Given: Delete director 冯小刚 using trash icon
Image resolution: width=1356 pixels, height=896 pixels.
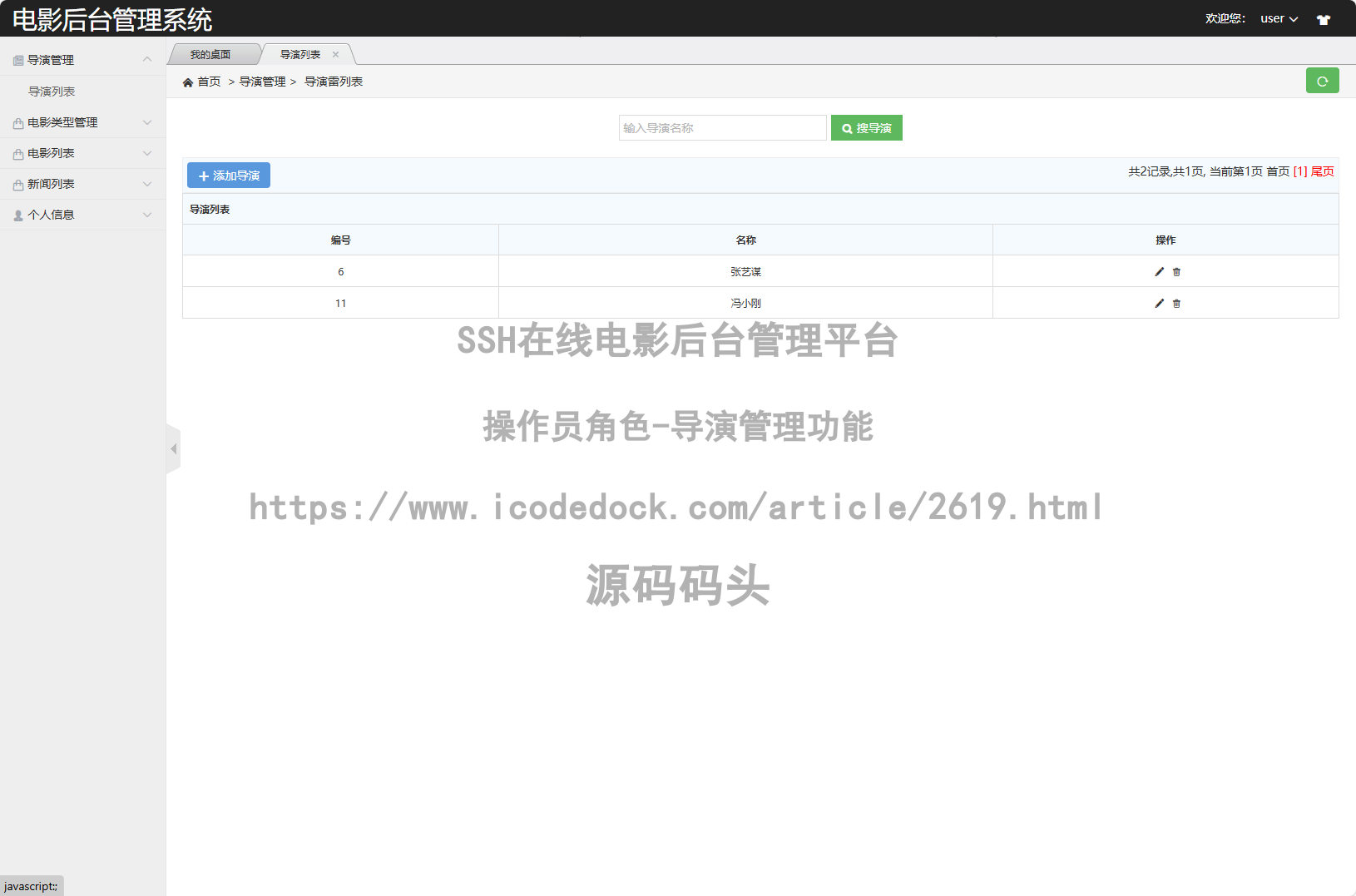Looking at the screenshot, I should (x=1176, y=303).
